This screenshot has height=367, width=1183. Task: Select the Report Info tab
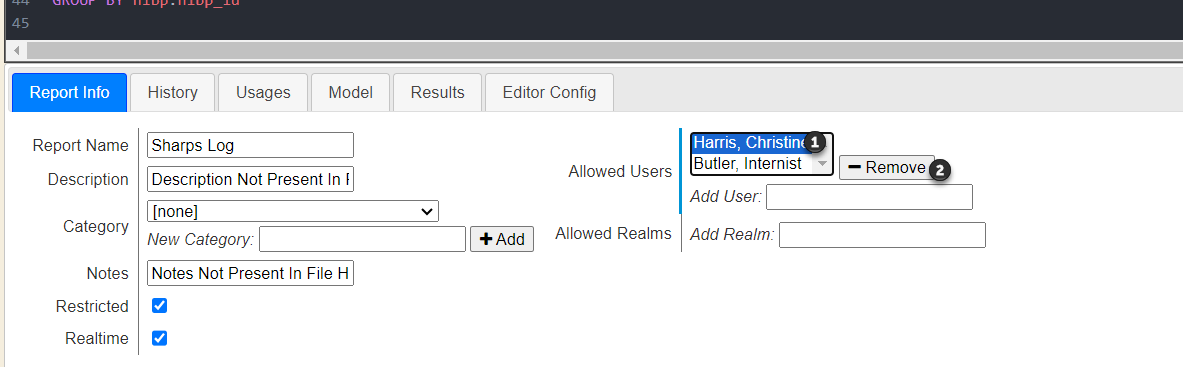(69, 93)
